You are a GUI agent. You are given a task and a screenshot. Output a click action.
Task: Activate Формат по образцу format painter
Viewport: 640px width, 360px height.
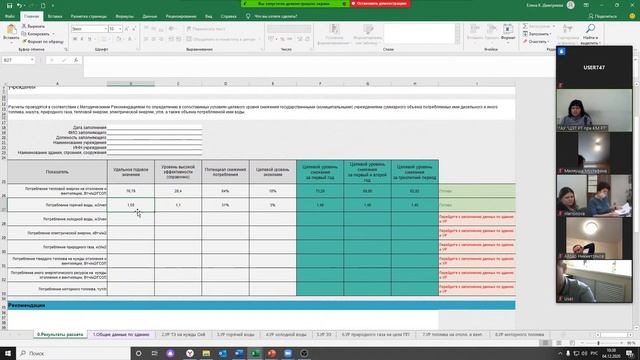[43, 41]
